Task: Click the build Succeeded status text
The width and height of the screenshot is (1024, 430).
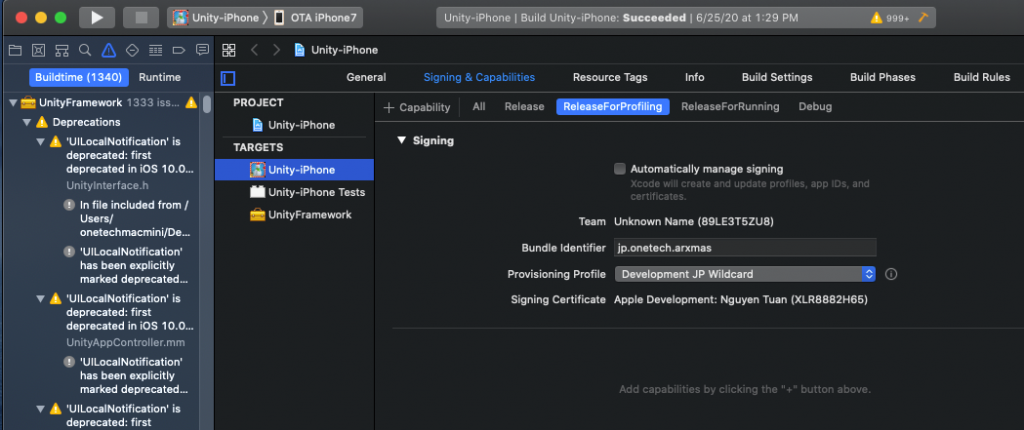Action: (654, 18)
